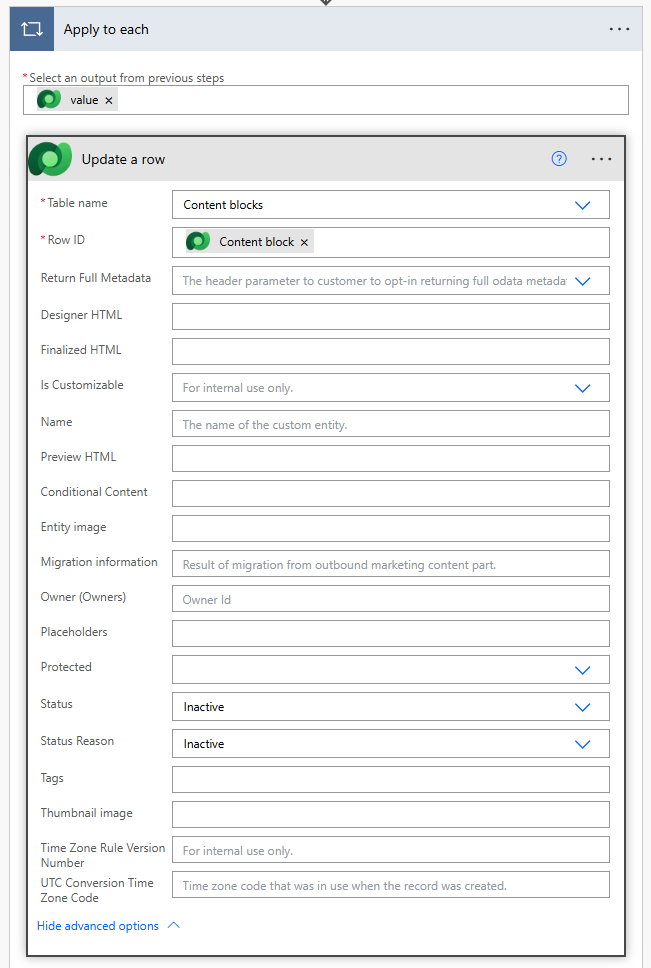Expand the Table name dropdown
The height and width of the screenshot is (968, 651).
[583, 205]
